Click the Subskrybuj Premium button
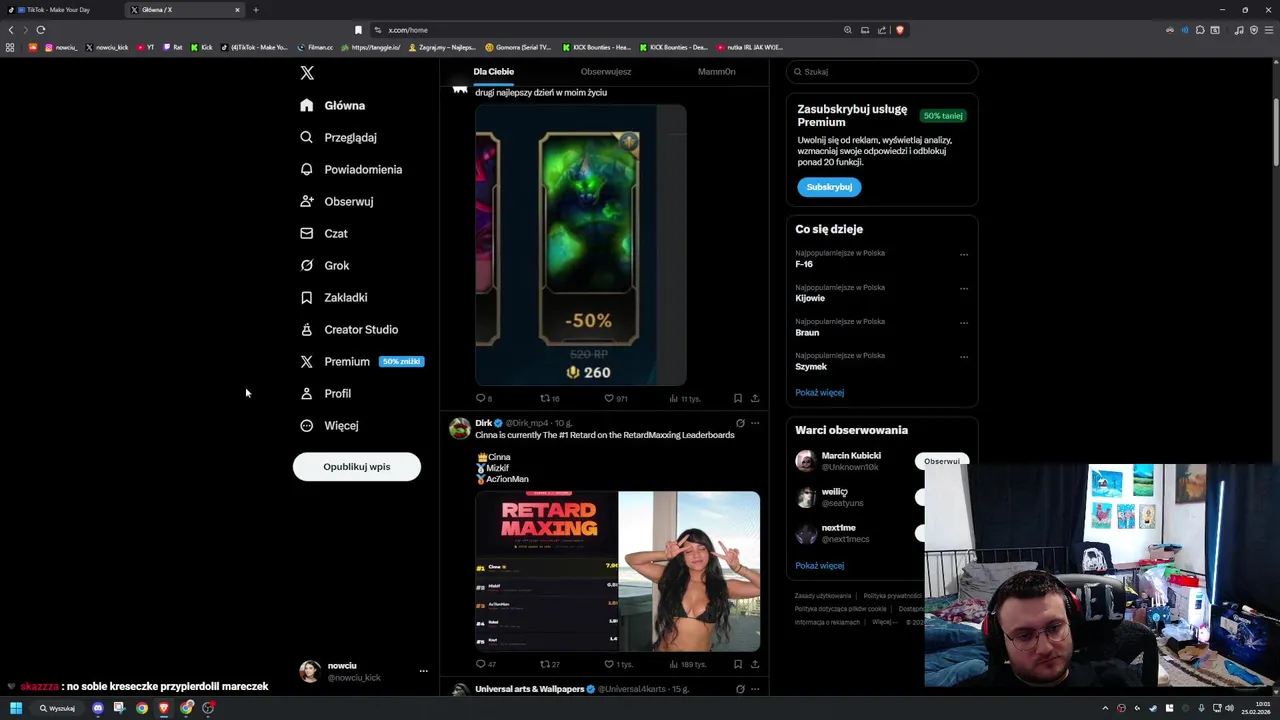Viewport: 1280px width, 720px height. pyautogui.click(x=829, y=187)
